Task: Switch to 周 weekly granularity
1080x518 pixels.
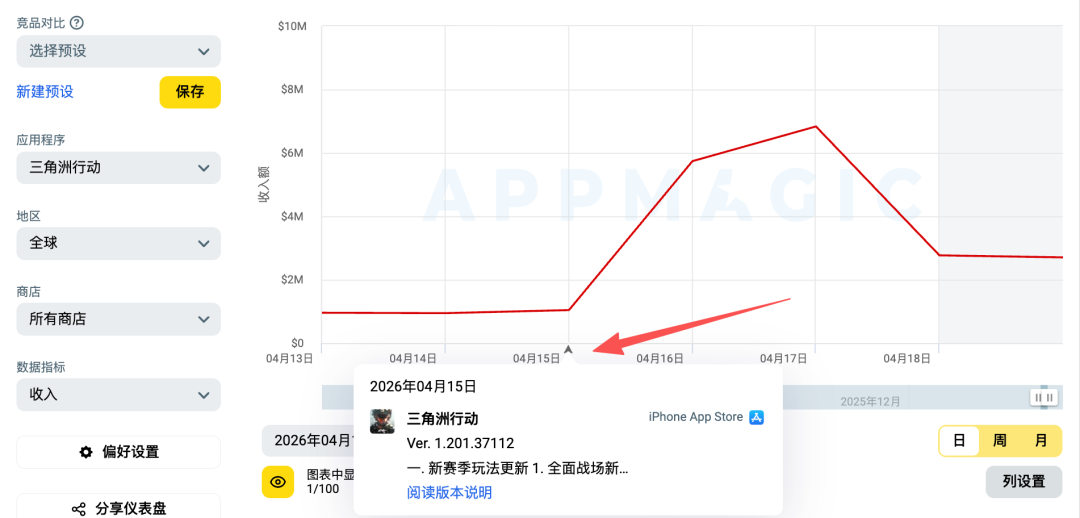Action: tap(999, 441)
